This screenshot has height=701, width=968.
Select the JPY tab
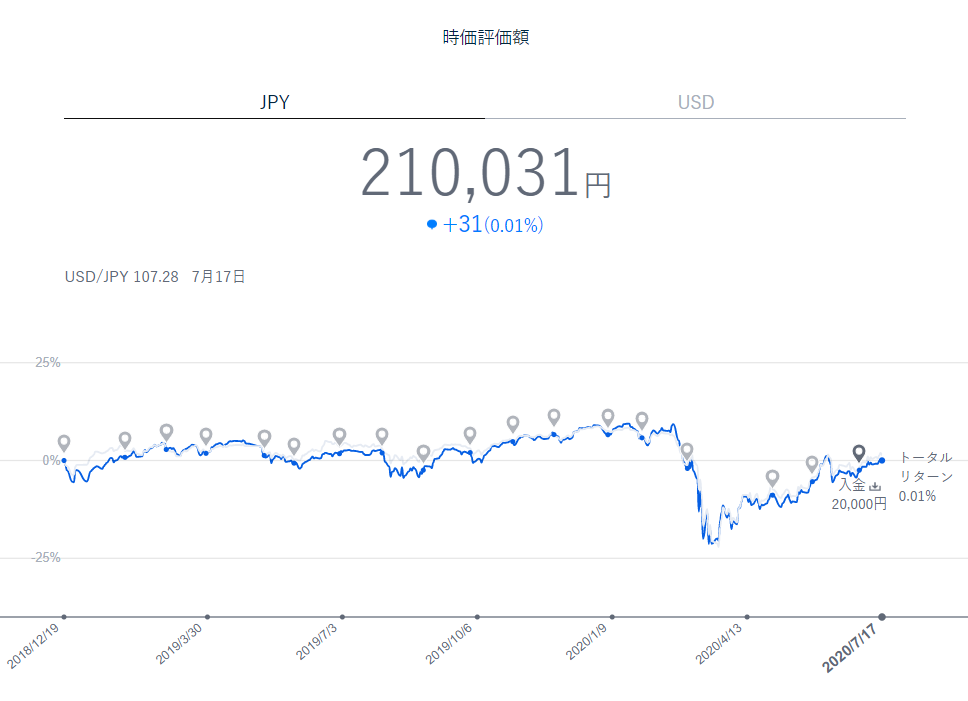pos(274,102)
